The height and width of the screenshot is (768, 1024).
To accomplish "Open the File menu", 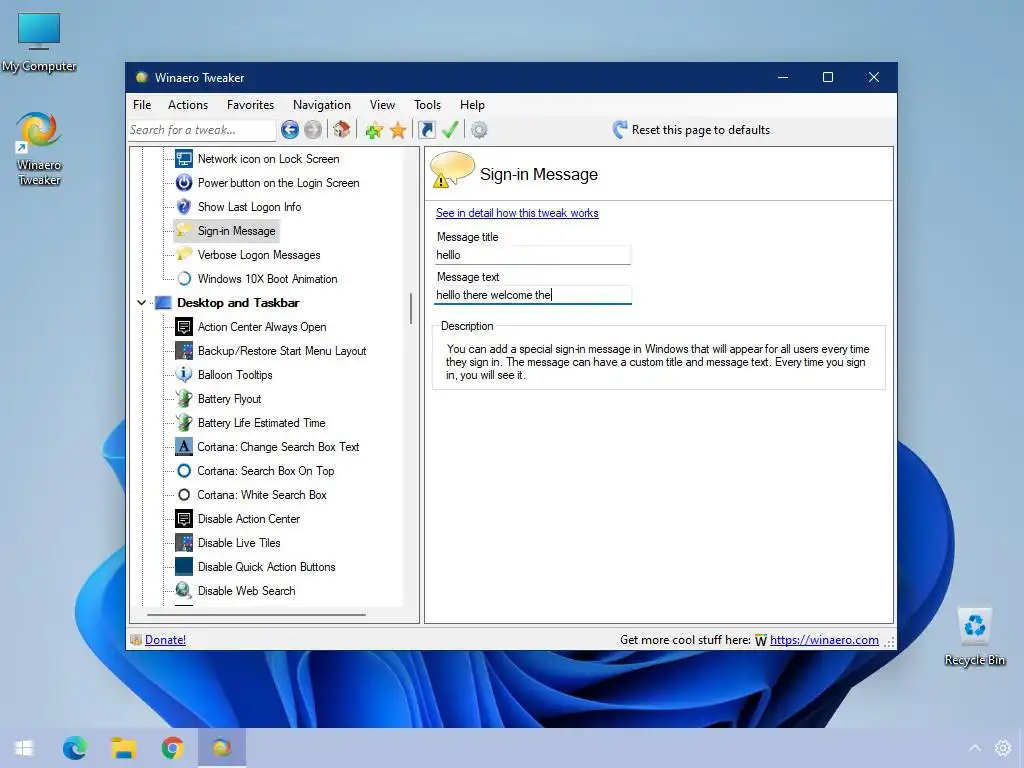I will tap(142, 104).
